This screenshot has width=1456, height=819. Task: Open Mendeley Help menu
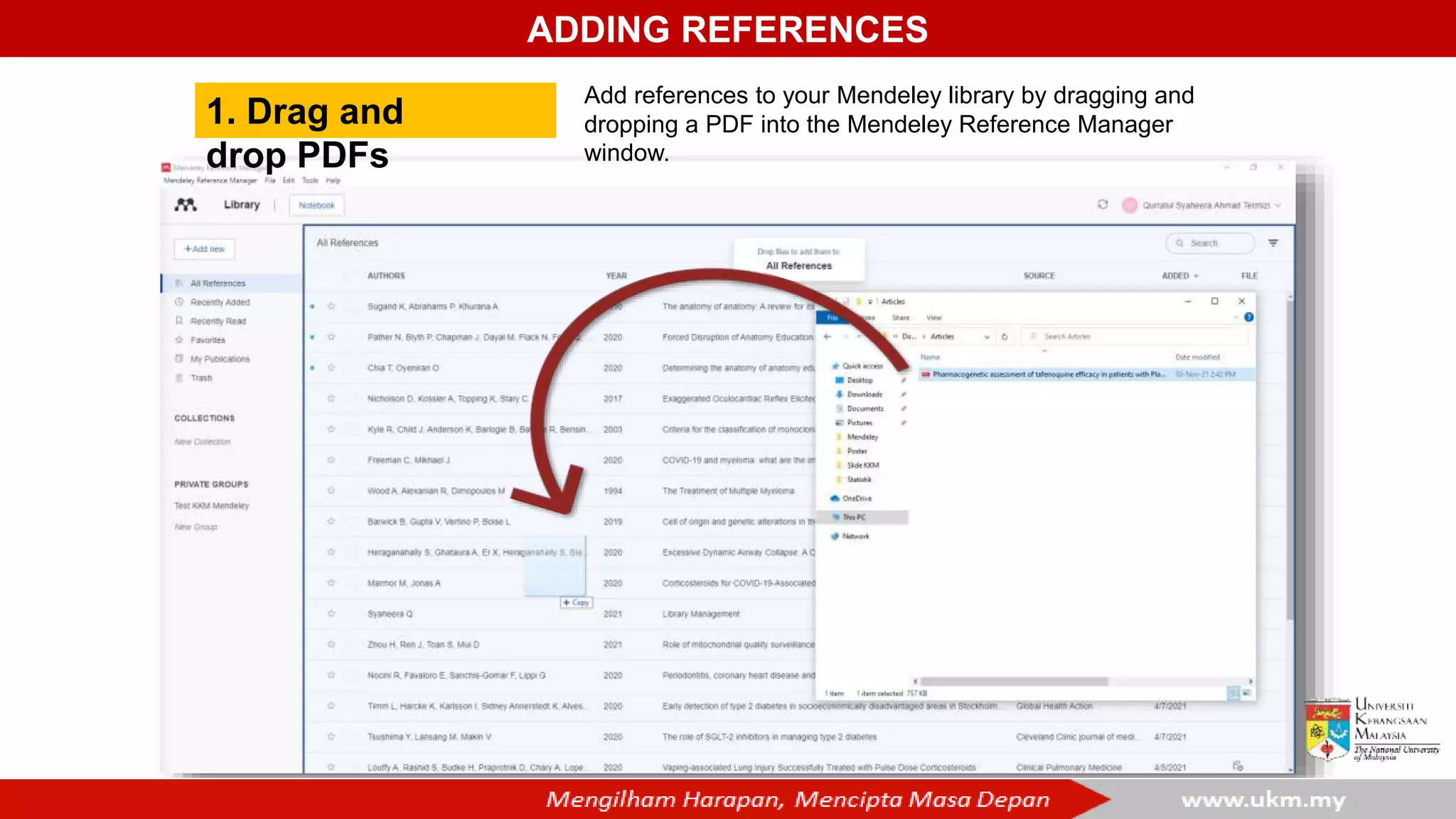coord(333,181)
